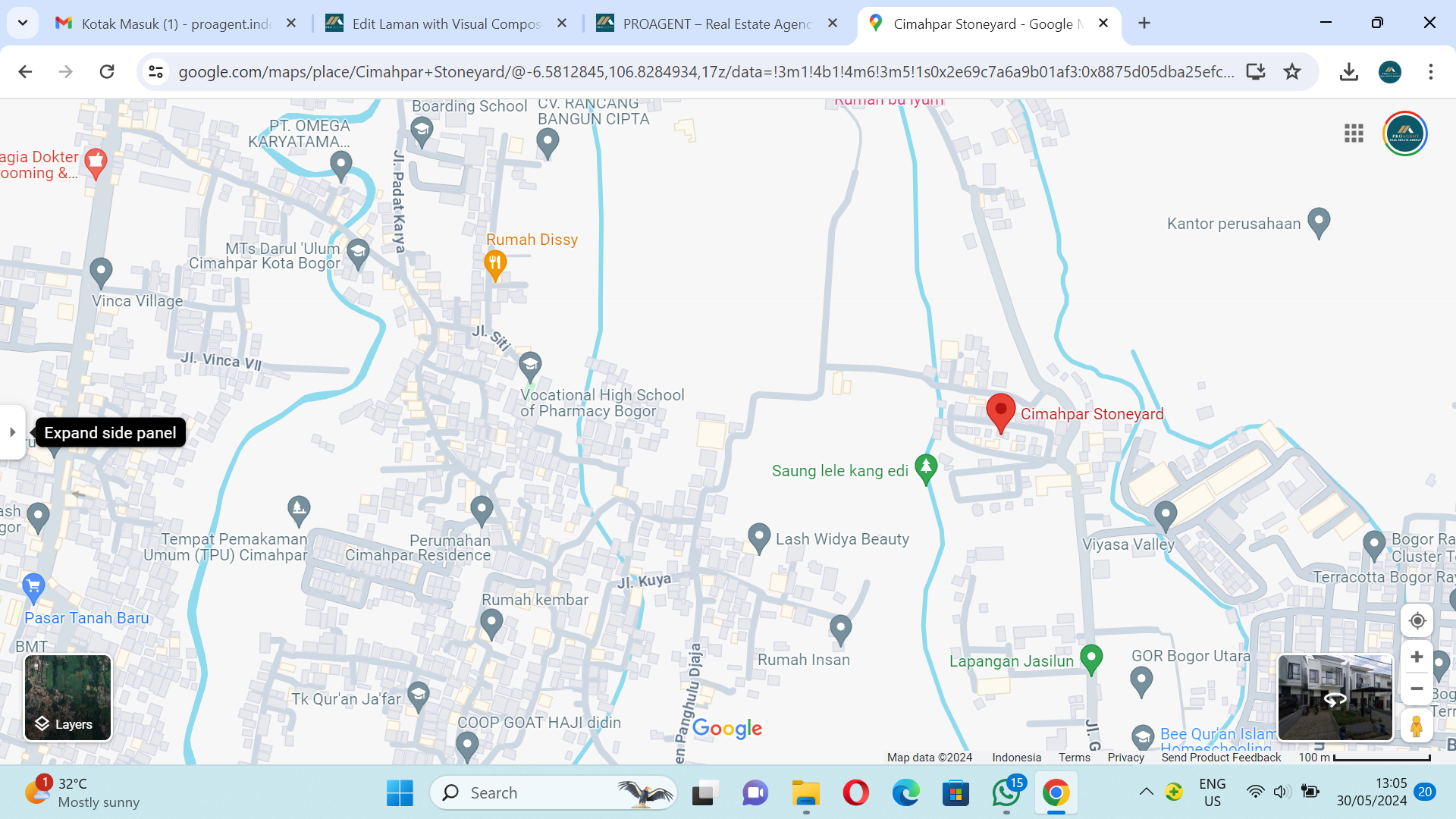Screen dimensions: 1456x819
Task: Switch to the PROAGENT Real Estate tab
Action: pos(716,24)
